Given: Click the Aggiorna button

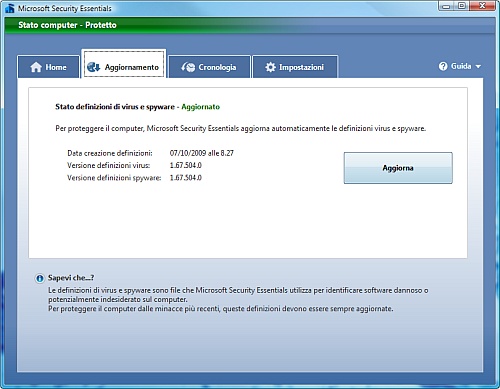Looking at the screenshot, I should [x=398, y=168].
